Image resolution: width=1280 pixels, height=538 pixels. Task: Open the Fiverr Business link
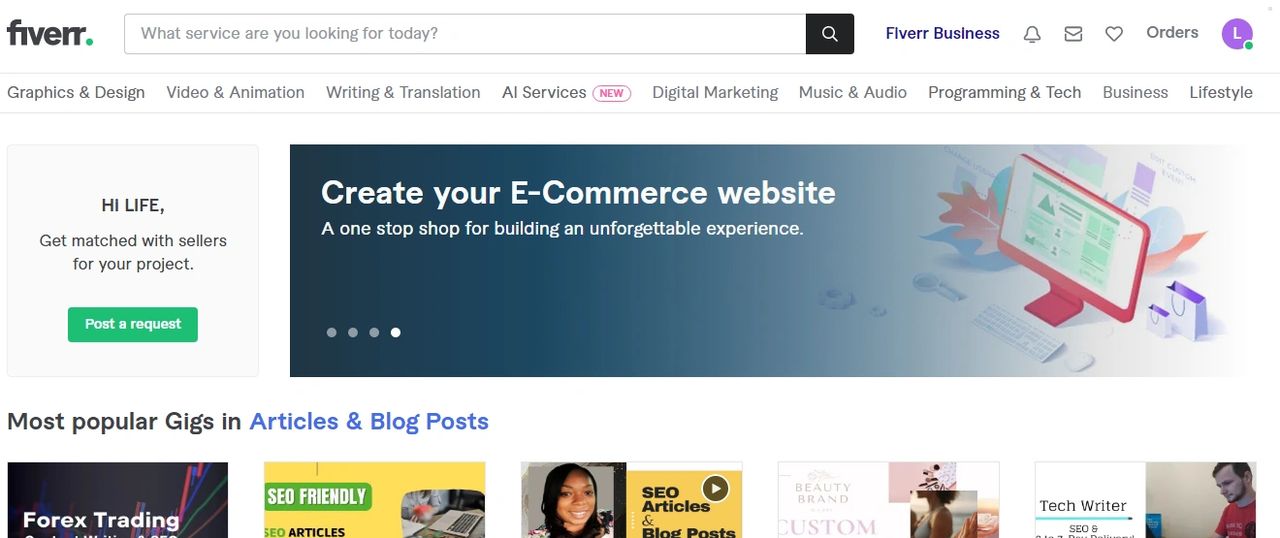(x=942, y=33)
